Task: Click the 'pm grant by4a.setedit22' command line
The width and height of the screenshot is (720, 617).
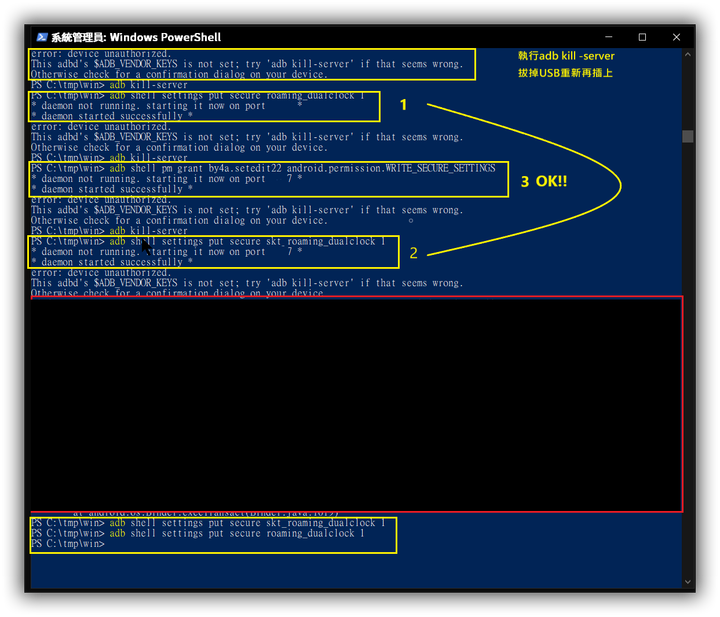Action: [x=263, y=168]
